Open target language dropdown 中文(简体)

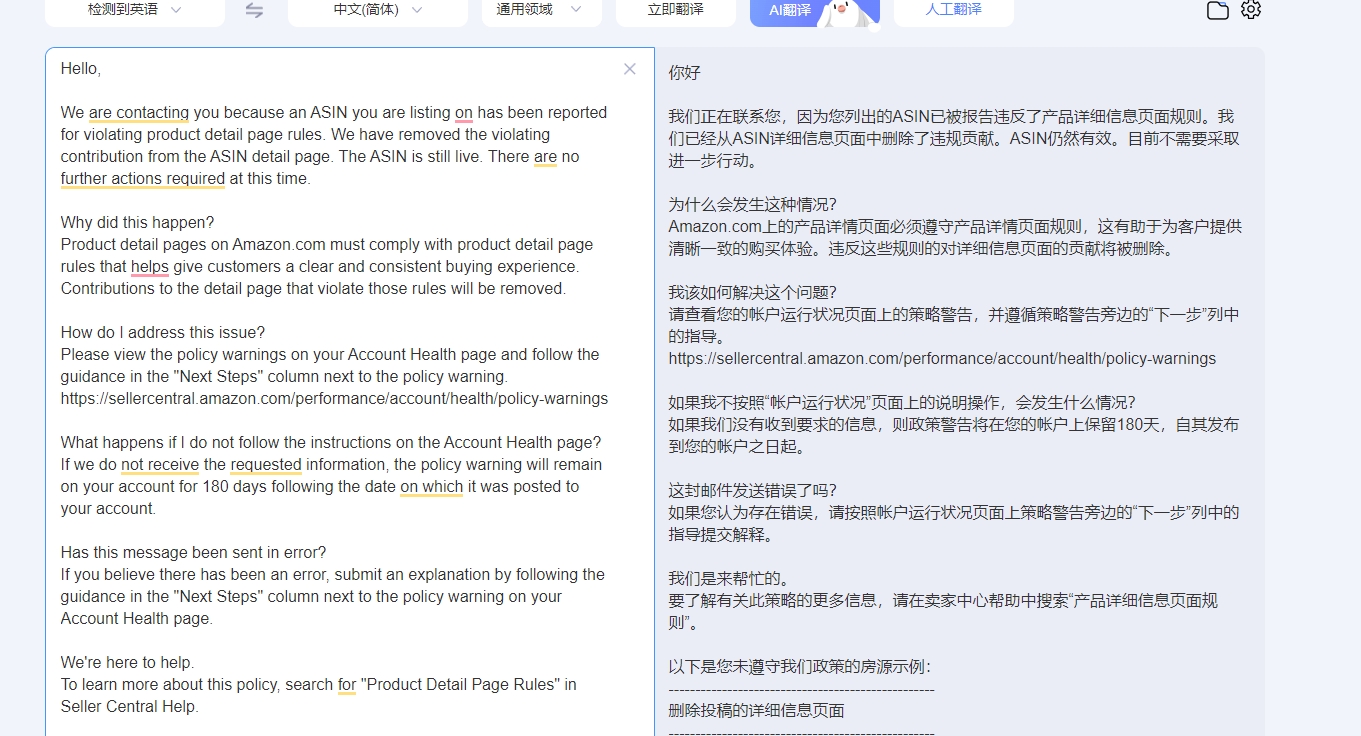click(377, 10)
